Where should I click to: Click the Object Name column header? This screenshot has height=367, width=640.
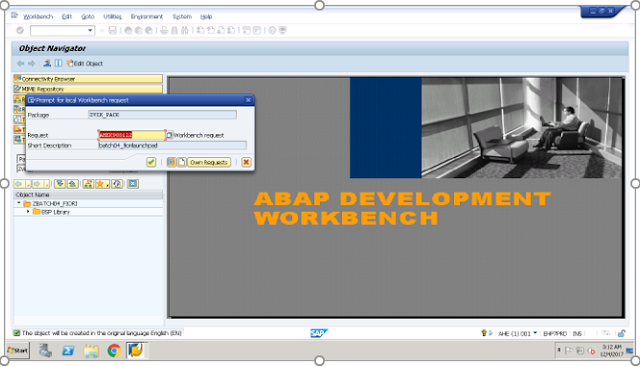pyautogui.click(x=88, y=195)
